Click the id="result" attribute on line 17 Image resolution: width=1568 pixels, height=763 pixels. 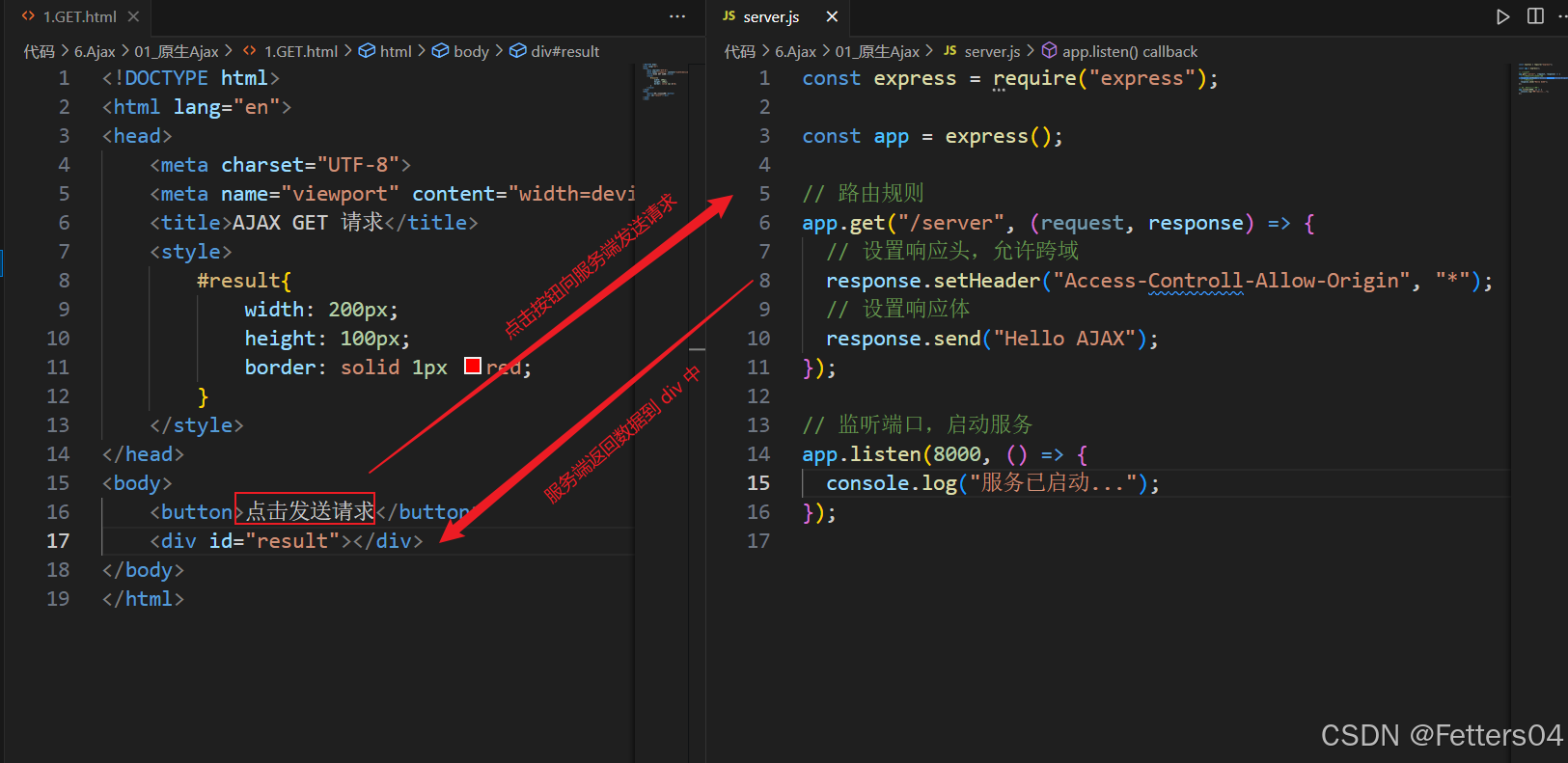pos(274,541)
